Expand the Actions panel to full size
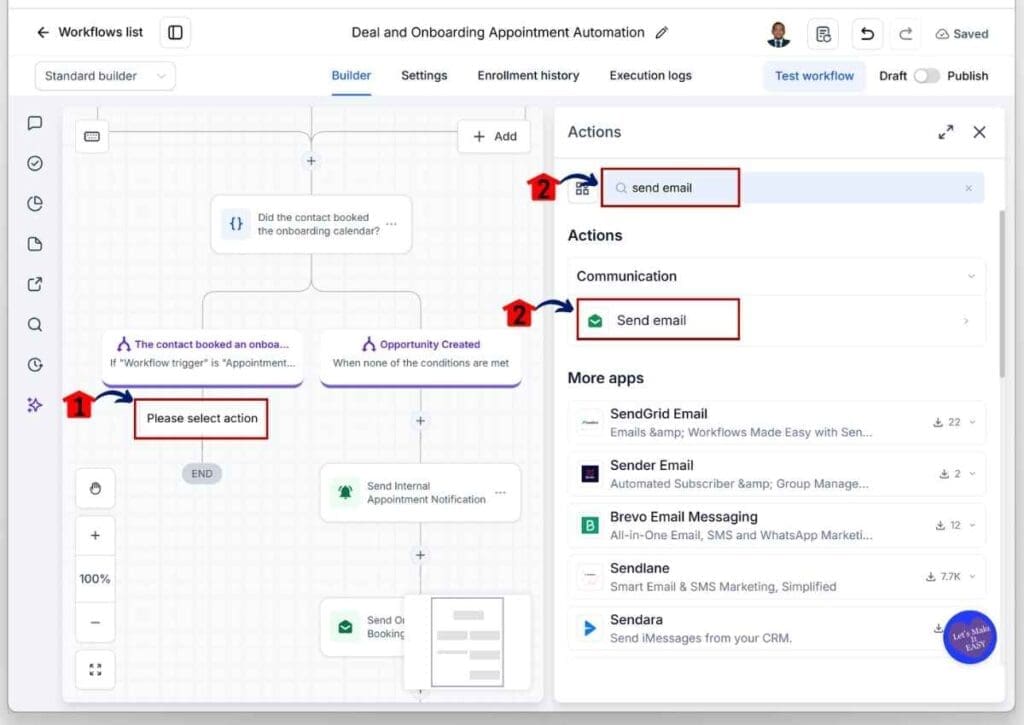The height and width of the screenshot is (725, 1024). click(946, 133)
